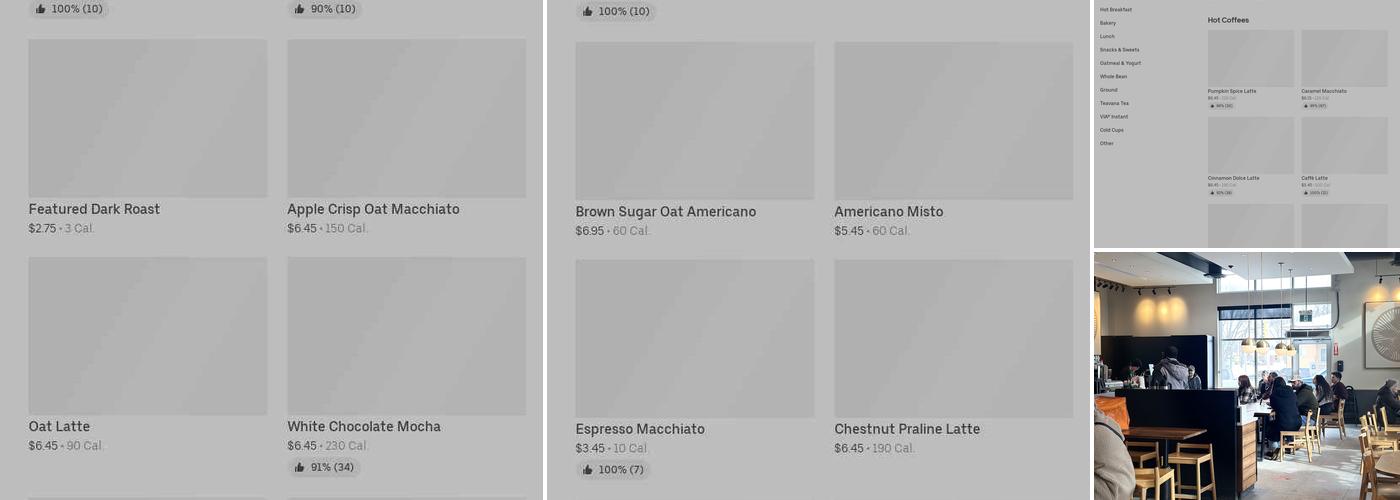Viewport: 1400px width, 500px height.
Task: Go to the Hot Breakfast category
Action: [1116, 9]
